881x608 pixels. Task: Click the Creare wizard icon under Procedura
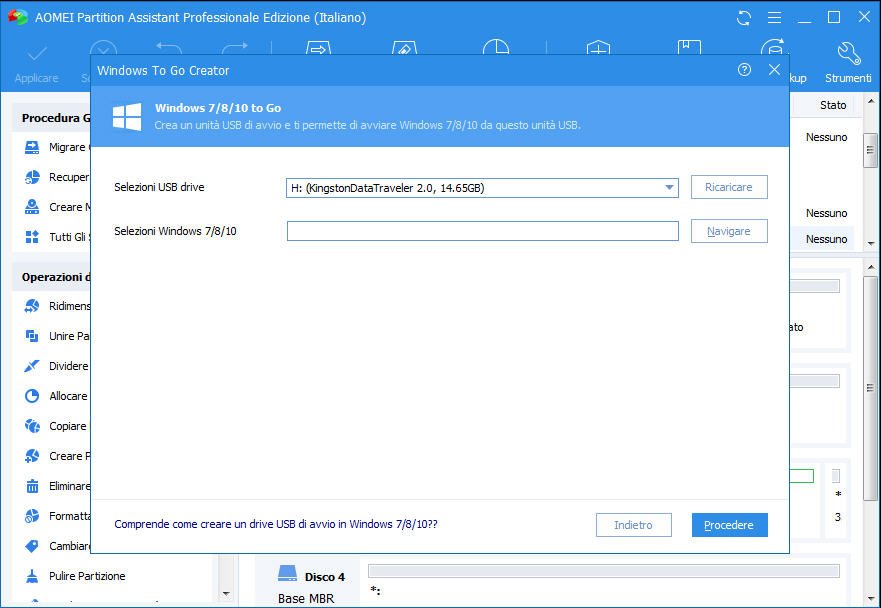pos(32,207)
